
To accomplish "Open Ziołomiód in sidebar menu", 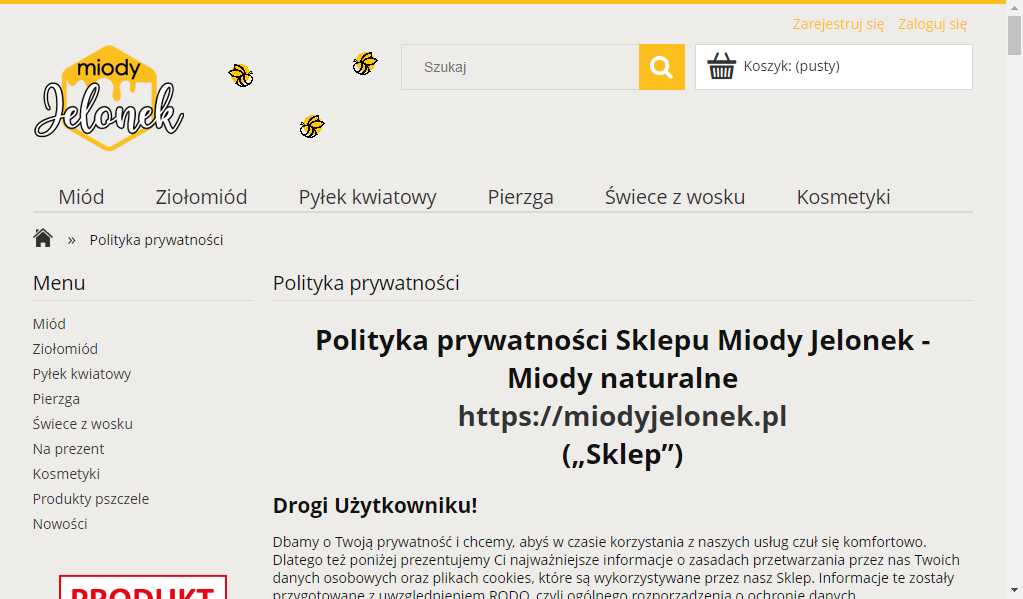I will point(65,348).
